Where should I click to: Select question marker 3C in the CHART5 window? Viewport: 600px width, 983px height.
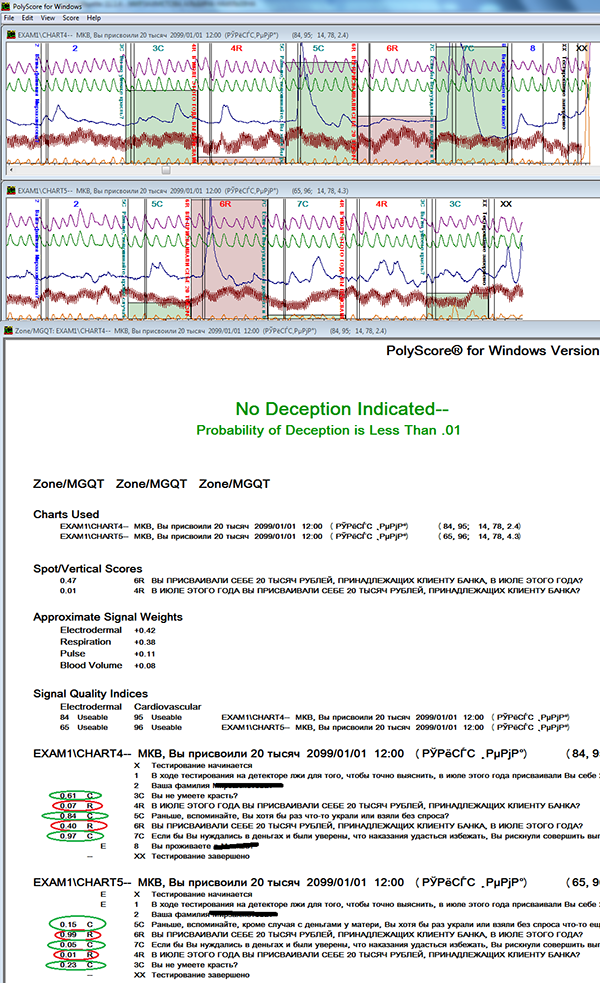pos(455,204)
